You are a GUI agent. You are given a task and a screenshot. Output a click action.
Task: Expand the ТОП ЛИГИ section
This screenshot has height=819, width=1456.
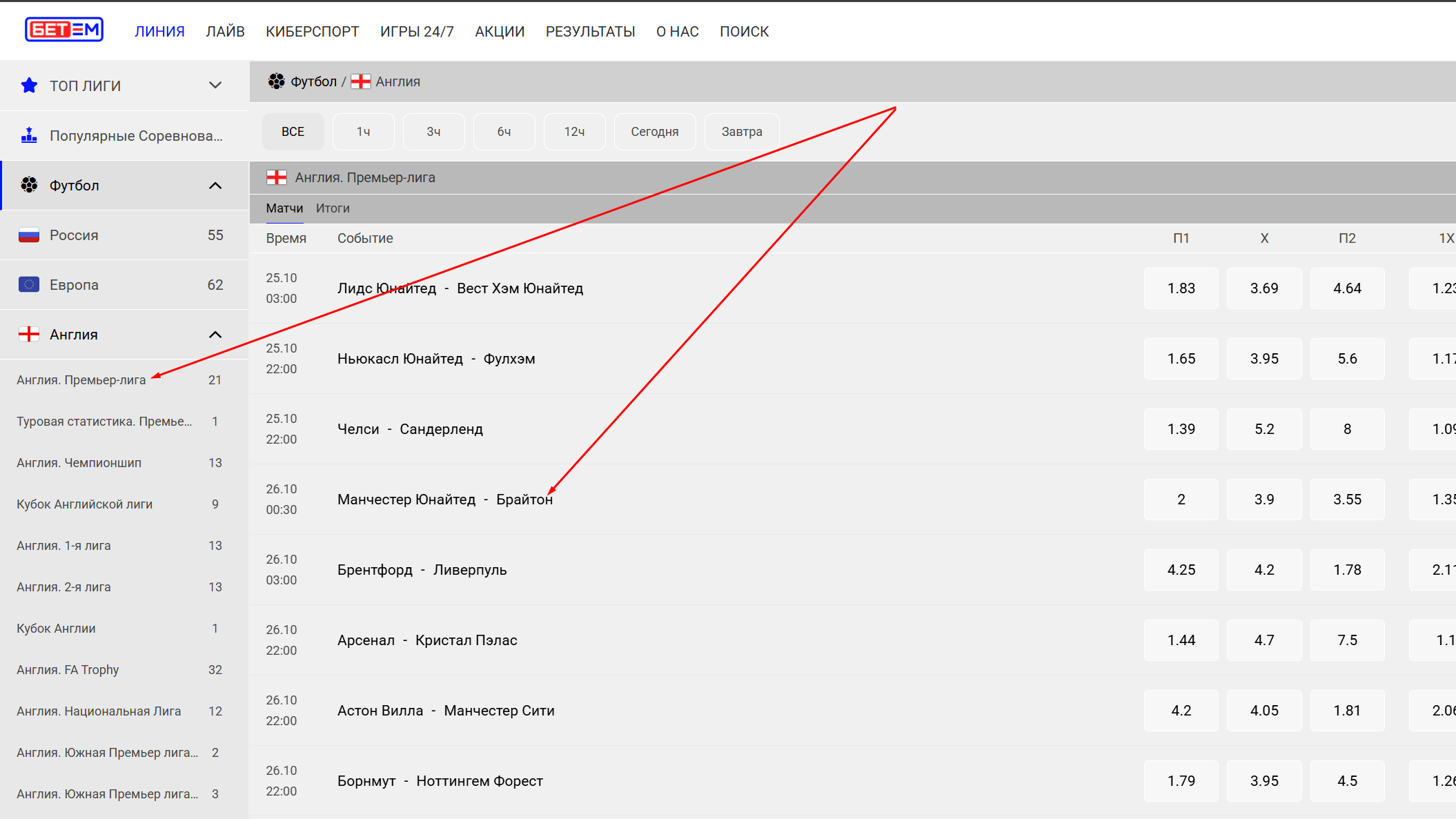click(215, 86)
